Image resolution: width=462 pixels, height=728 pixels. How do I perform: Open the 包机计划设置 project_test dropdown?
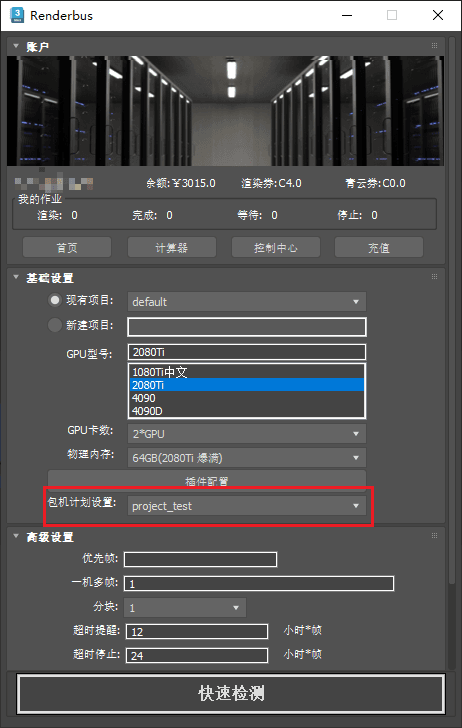pyautogui.click(x=247, y=506)
